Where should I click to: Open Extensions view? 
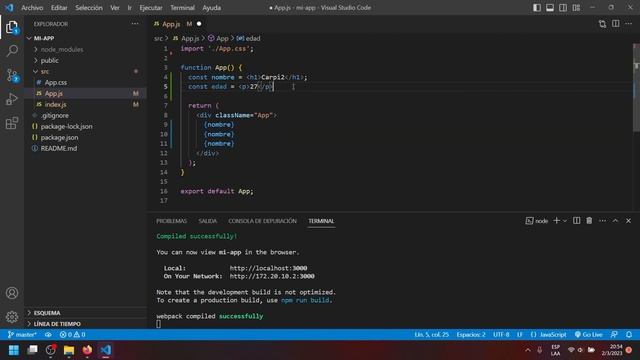[x=12, y=123]
